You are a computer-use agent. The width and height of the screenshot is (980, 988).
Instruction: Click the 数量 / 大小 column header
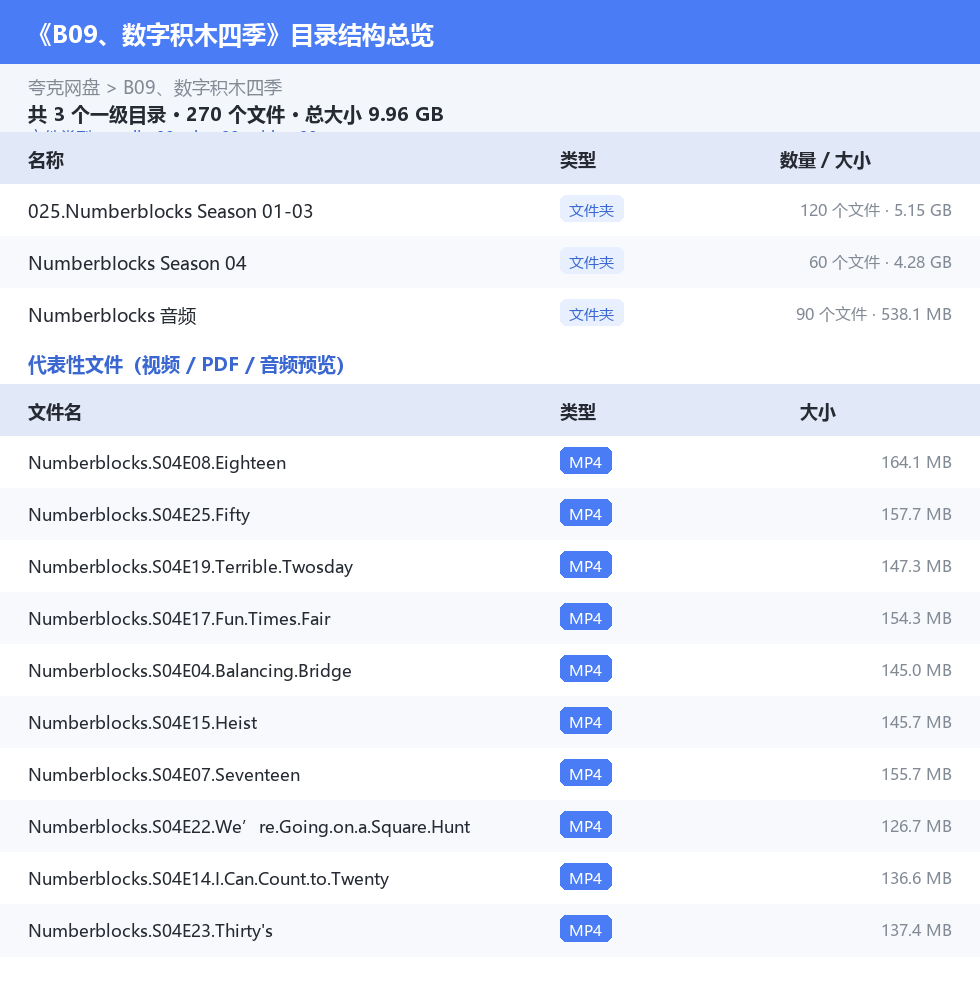tap(825, 160)
